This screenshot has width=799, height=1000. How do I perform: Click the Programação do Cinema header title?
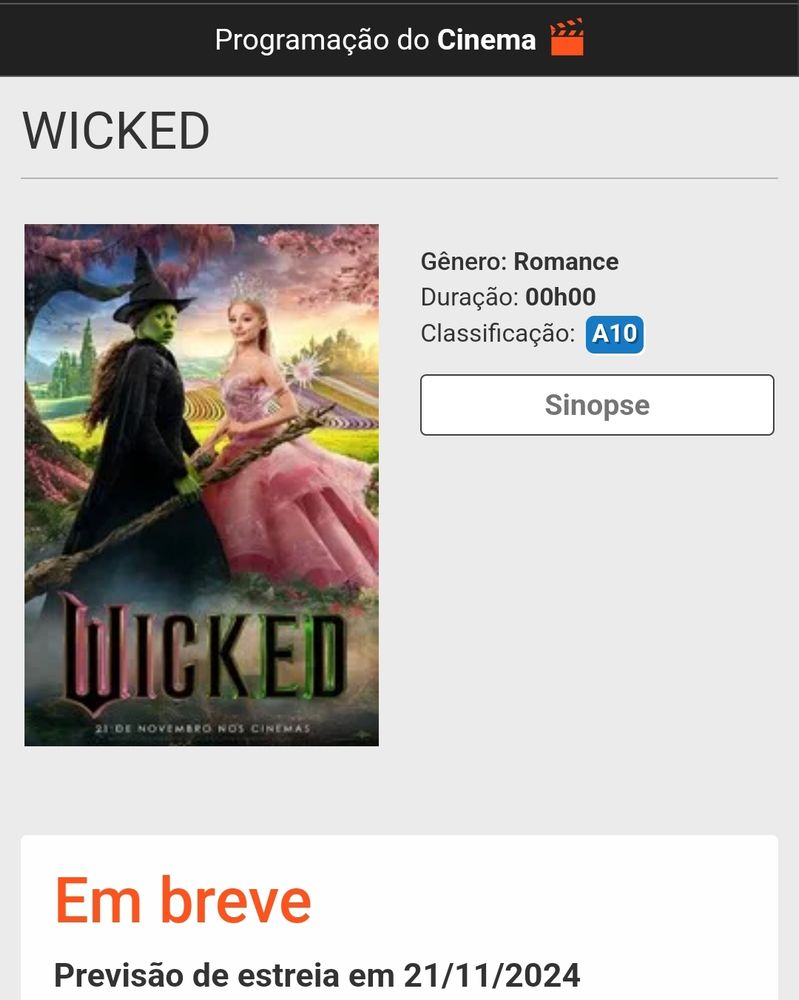click(x=375, y=40)
